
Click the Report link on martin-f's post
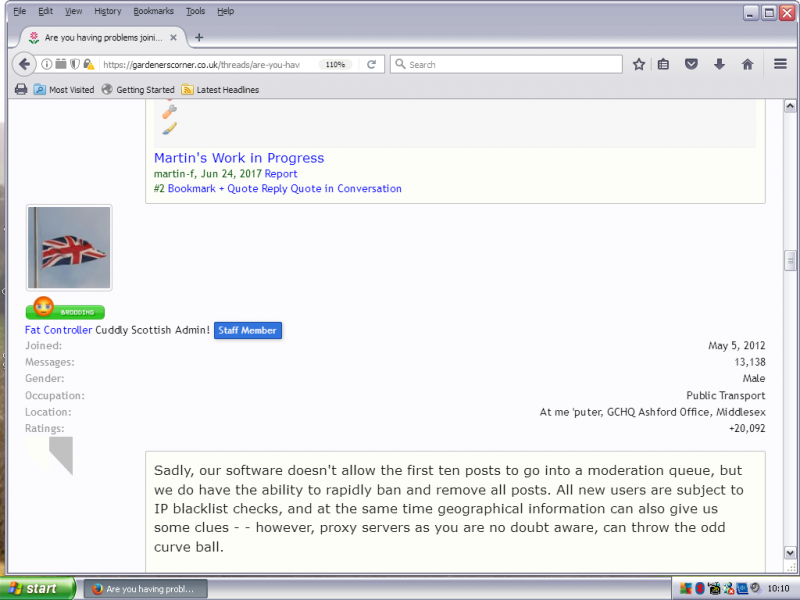point(281,174)
